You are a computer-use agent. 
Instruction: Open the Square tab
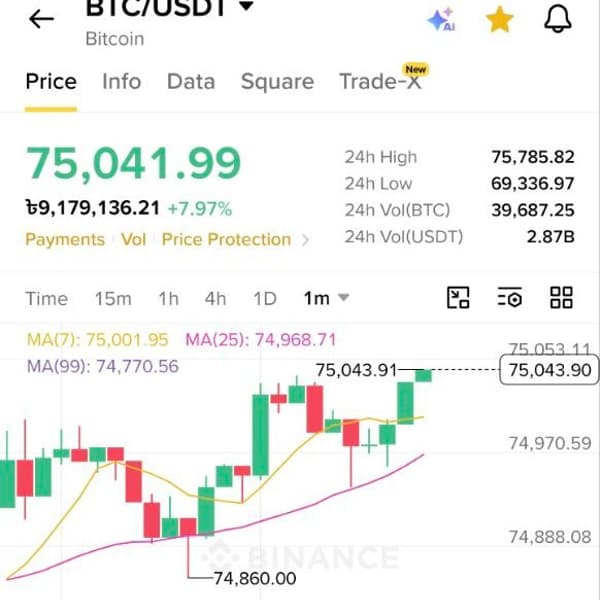tap(277, 82)
